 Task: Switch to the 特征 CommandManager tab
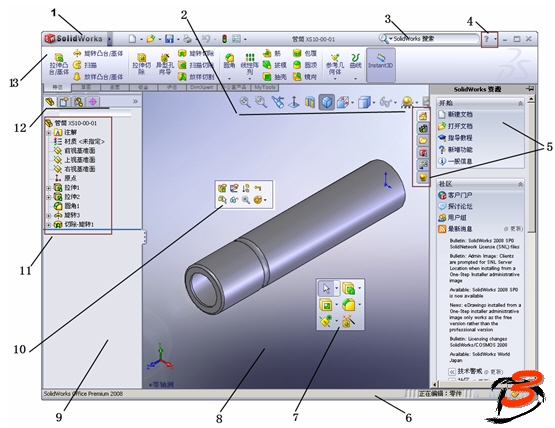[57, 87]
